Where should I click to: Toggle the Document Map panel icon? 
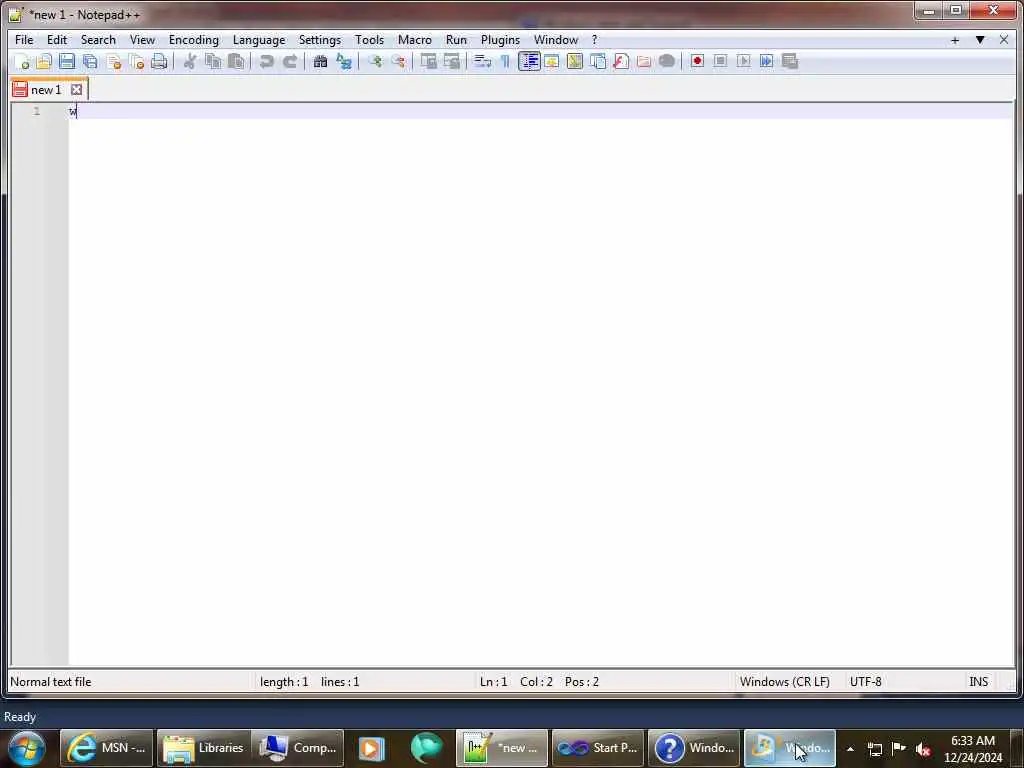click(x=575, y=61)
